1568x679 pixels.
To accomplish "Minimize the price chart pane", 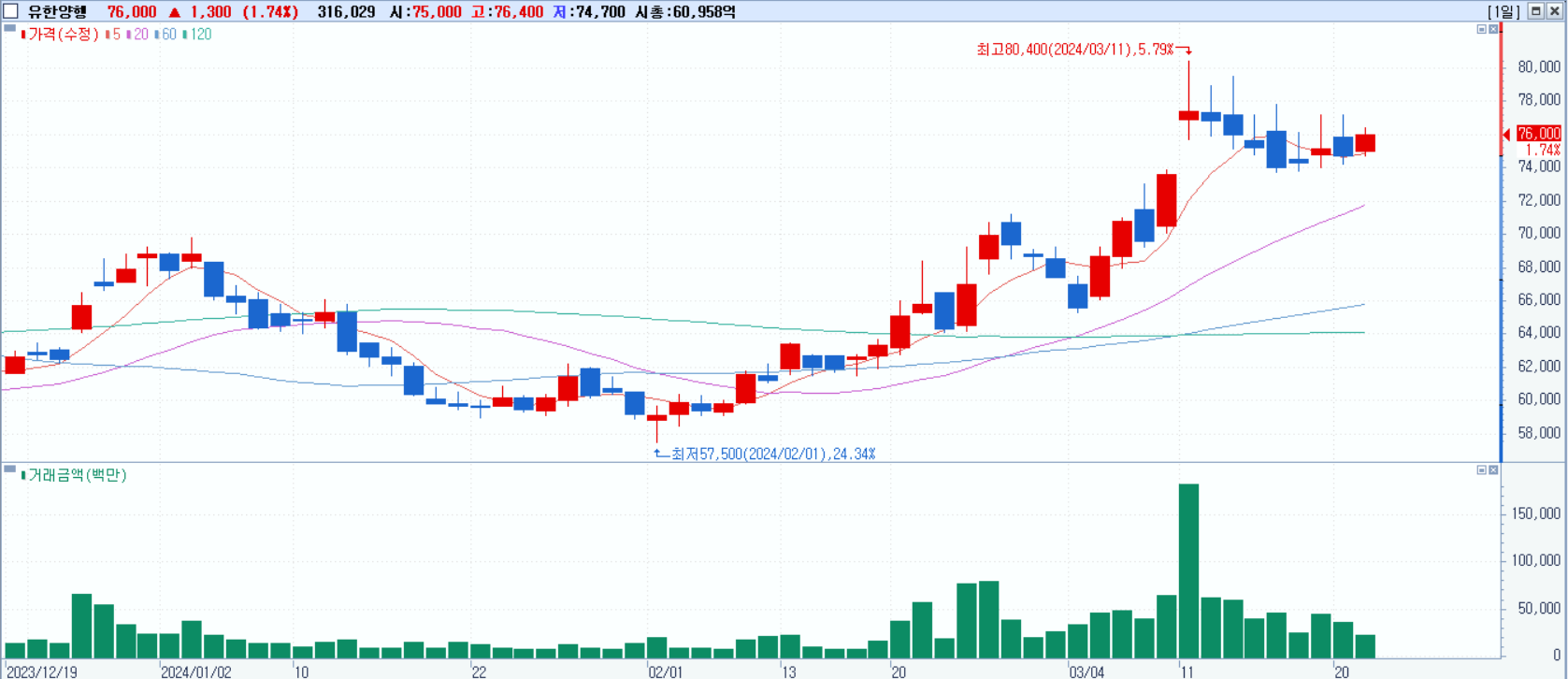I will click(1481, 29).
